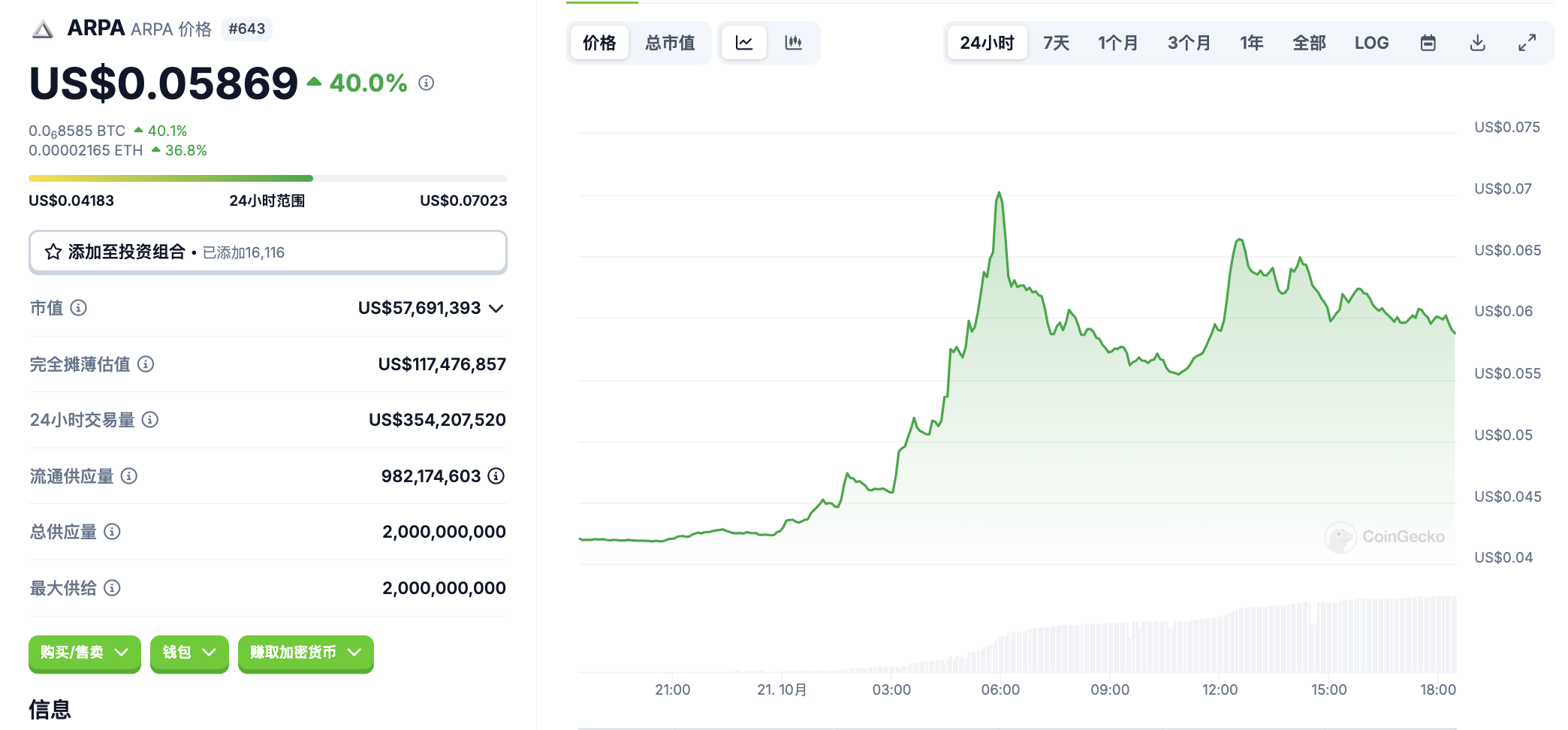
Task: Click the 24-hour price range bar
Action: pos(267,179)
